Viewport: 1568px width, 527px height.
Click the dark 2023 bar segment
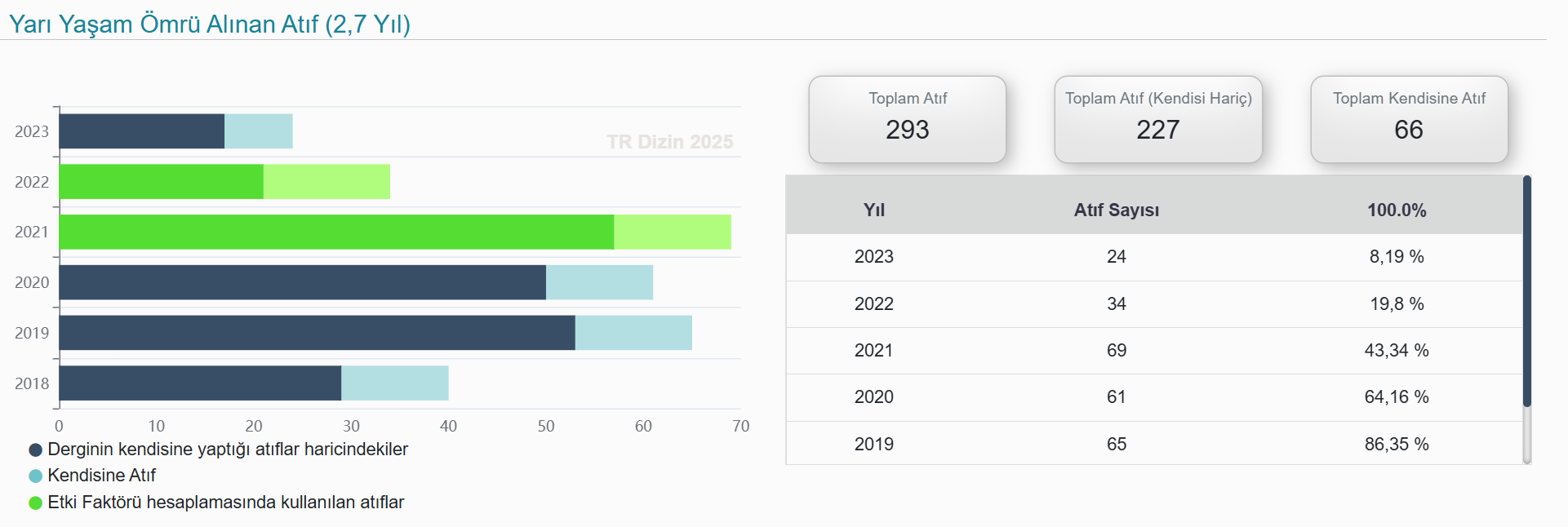tap(141, 131)
